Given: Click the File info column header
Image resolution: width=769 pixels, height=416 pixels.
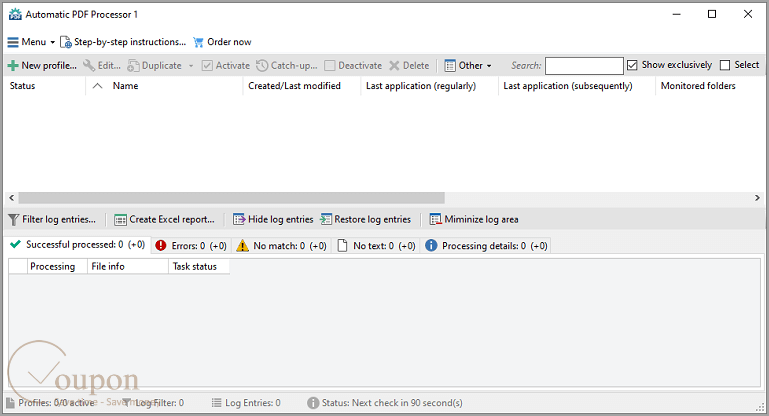Looking at the screenshot, I should tap(128, 266).
